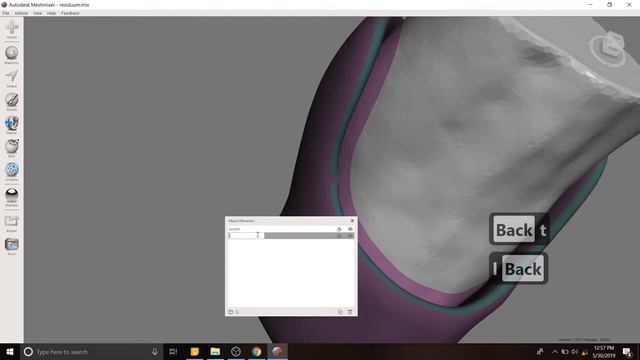Click the duplicate icon in Object Browser footer

(x=340, y=312)
